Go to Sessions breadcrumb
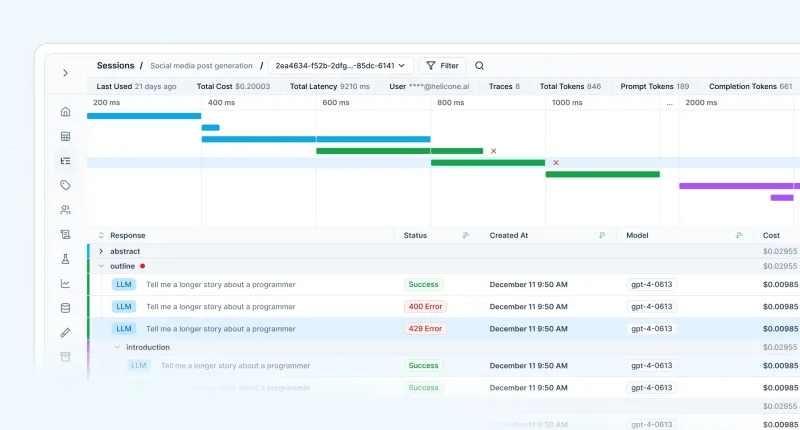800x430 pixels. (x=115, y=65)
